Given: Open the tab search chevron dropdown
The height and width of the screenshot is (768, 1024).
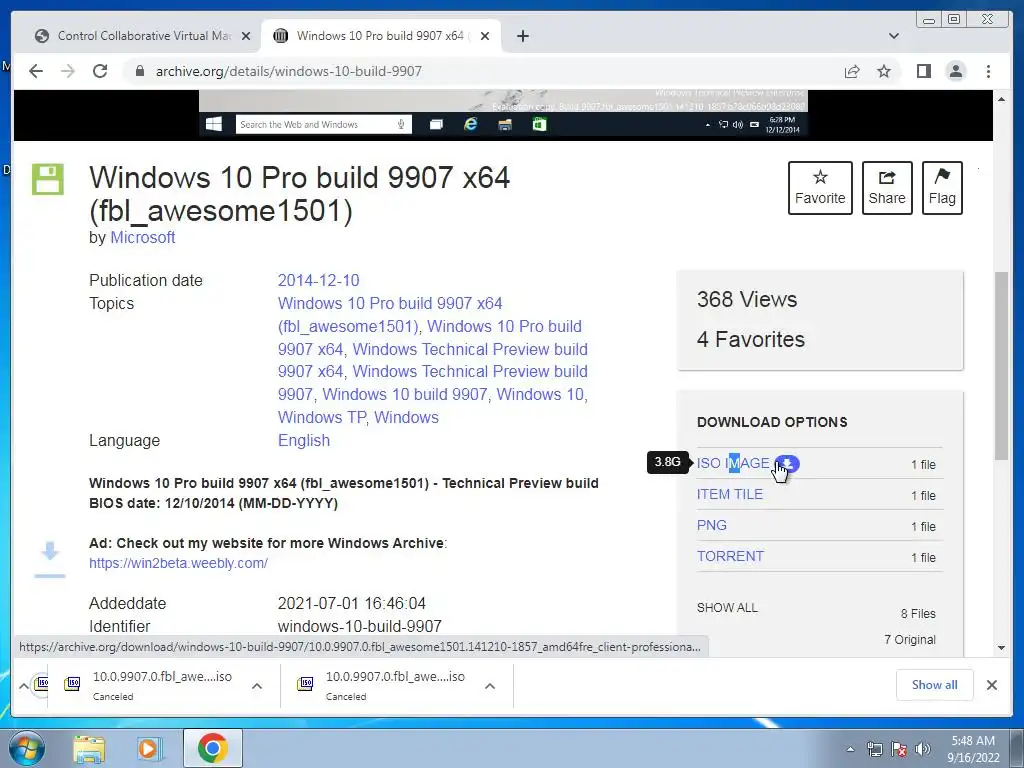Looking at the screenshot, I should pyautogui.click(x=893, y=36).
